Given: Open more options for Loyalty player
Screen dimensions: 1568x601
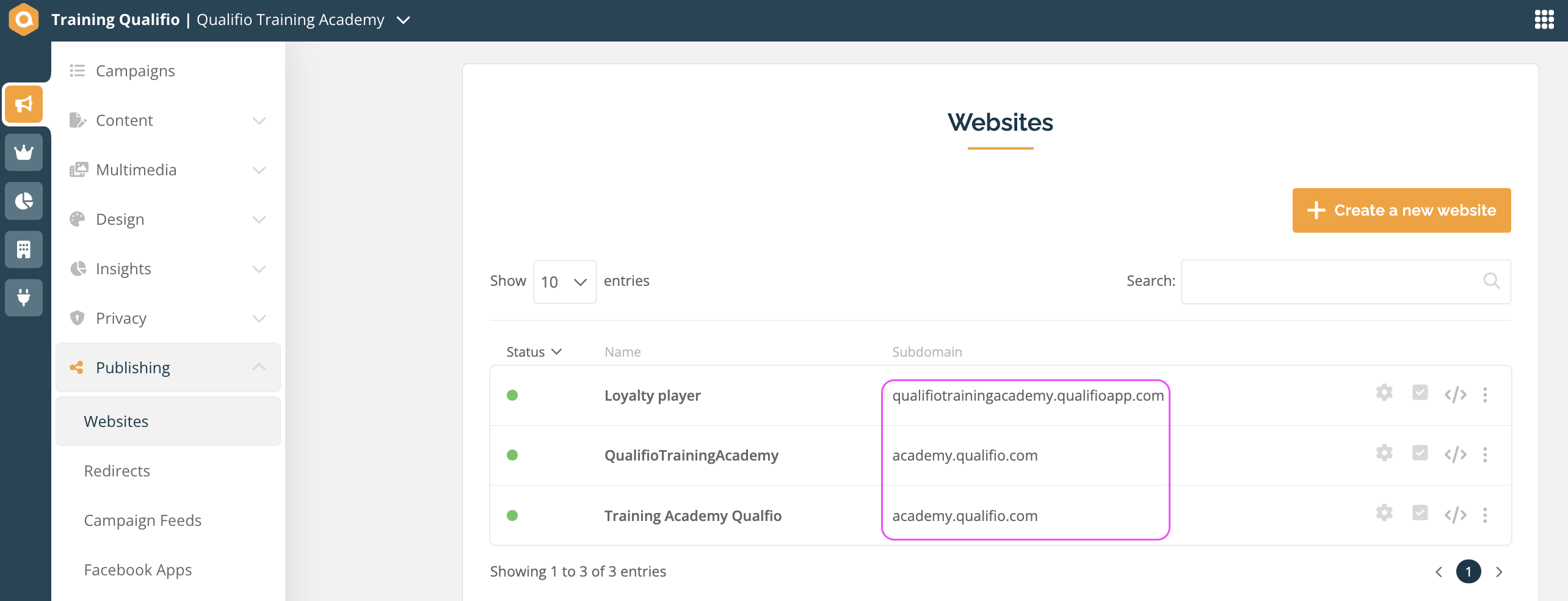Looking at the screenshot, I should 1485,395.
